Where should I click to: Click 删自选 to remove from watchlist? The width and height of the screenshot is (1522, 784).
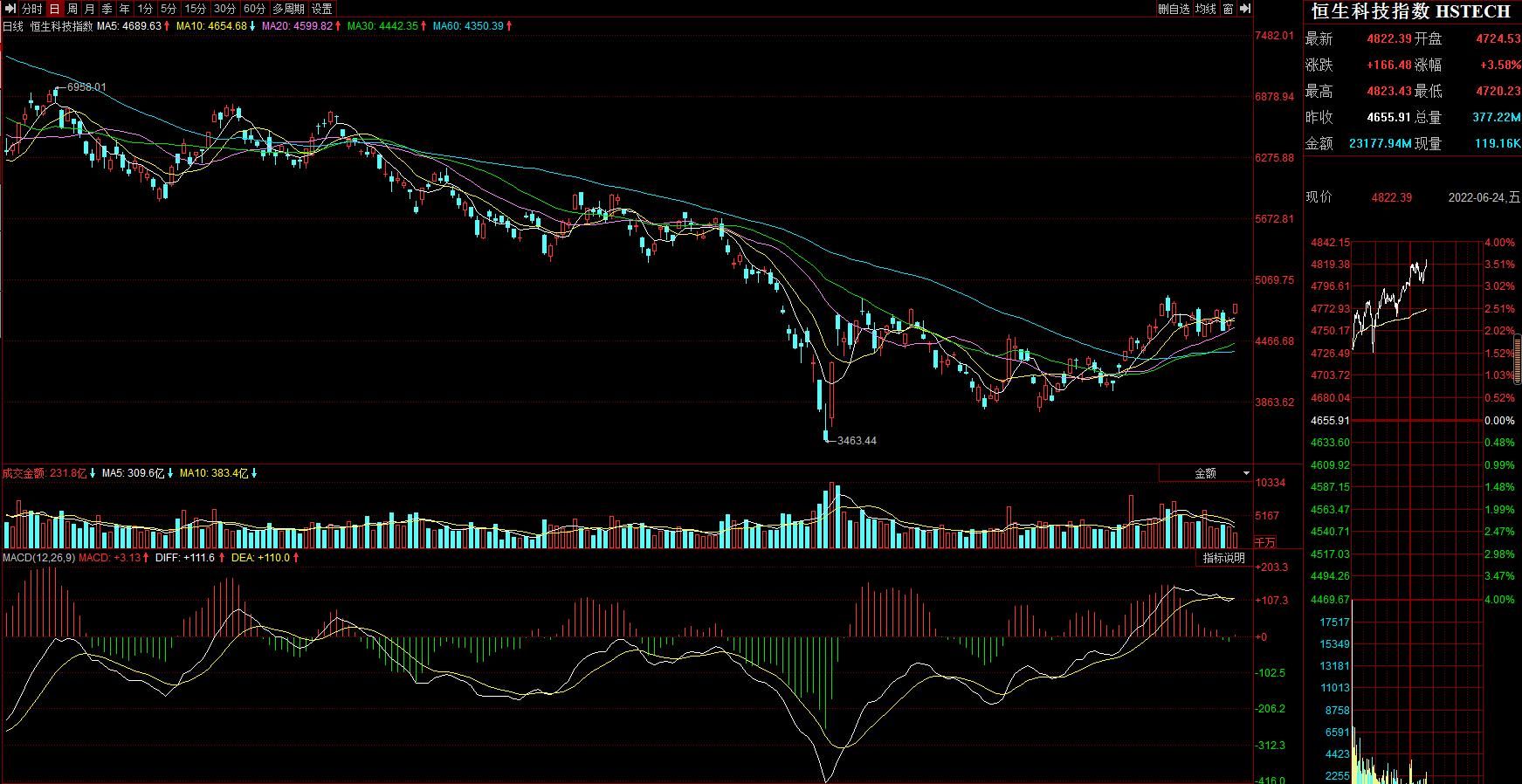[x=1174, y=9]
